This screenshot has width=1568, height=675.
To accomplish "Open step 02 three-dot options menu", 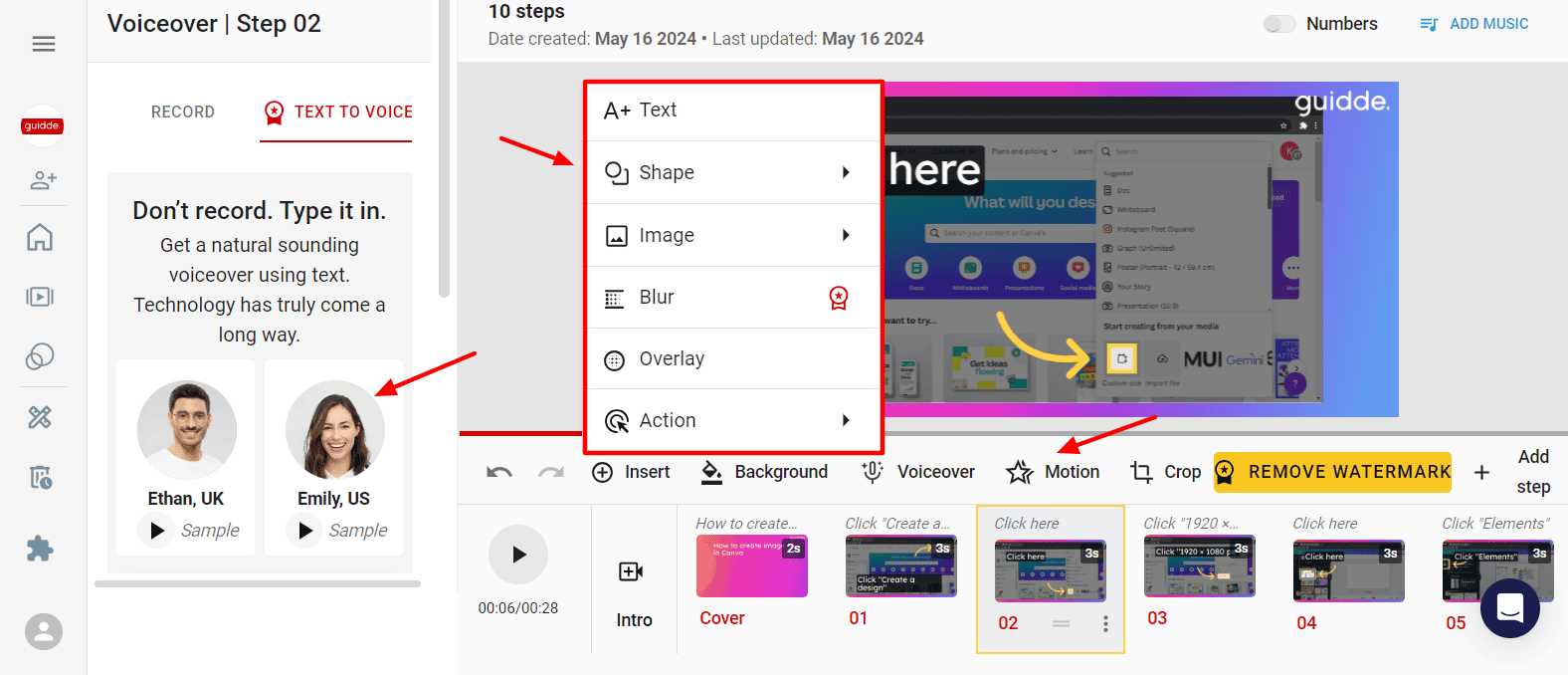I will pyautogui.click(x=1105, y=623).
